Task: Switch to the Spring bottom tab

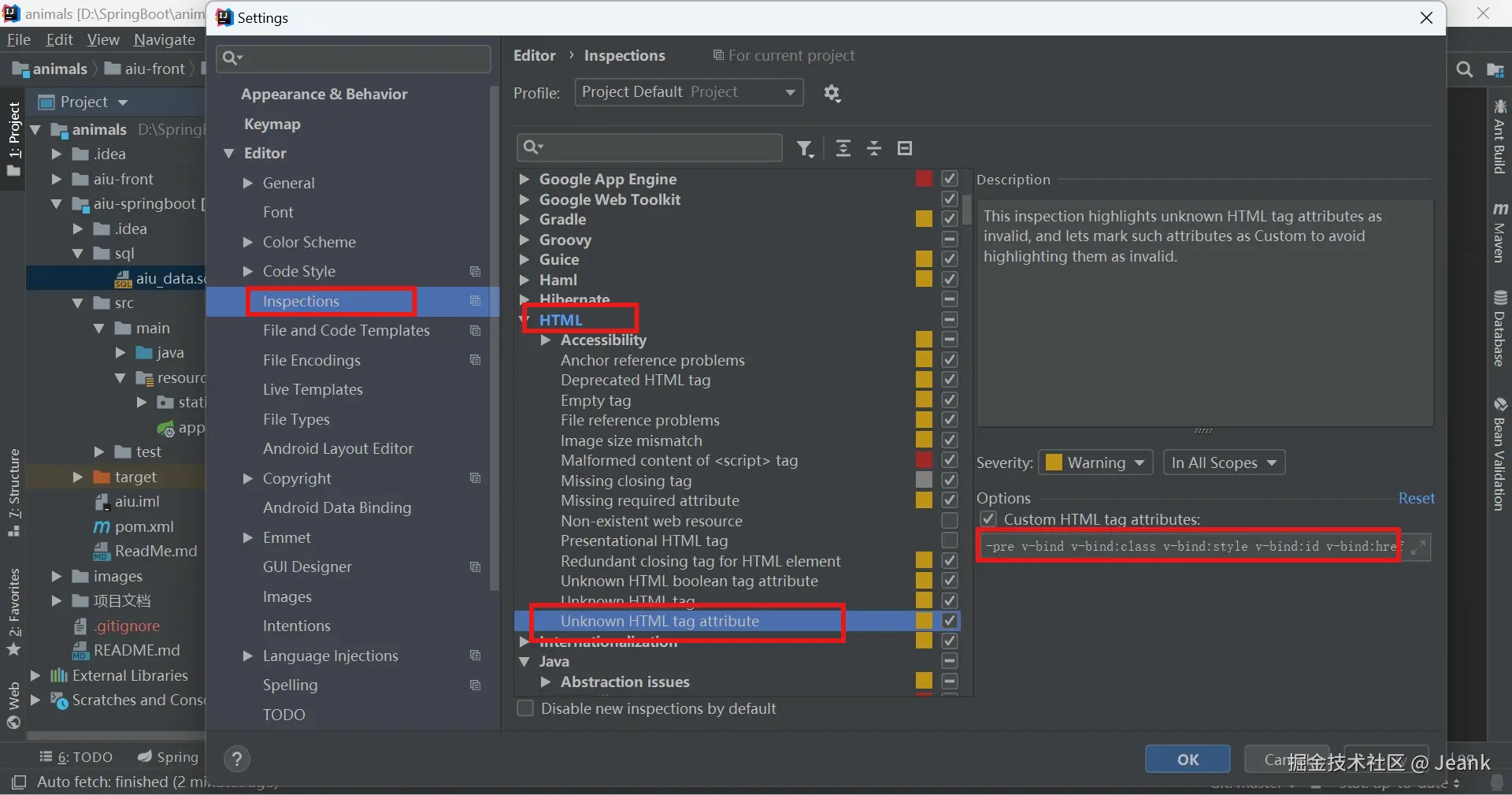Action: pyautogui.click(x=168, y=756)
